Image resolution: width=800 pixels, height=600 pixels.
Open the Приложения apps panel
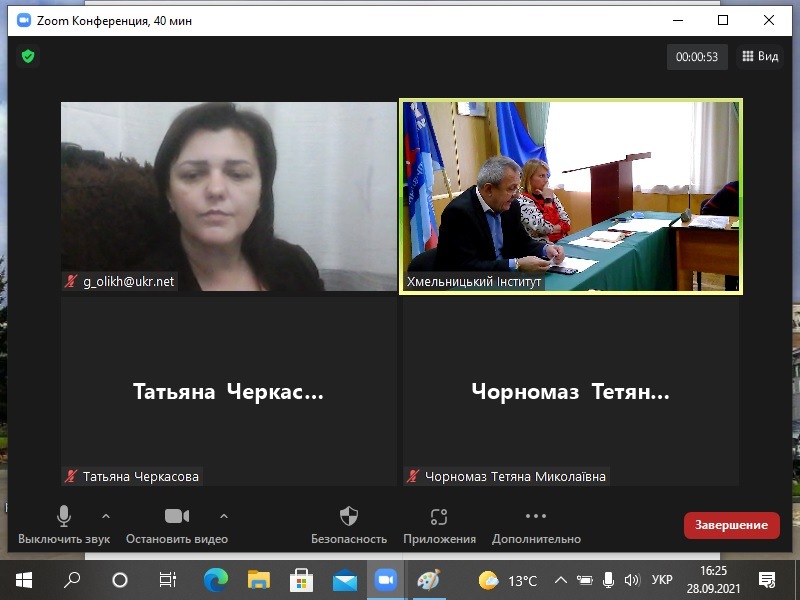[439, 525]
